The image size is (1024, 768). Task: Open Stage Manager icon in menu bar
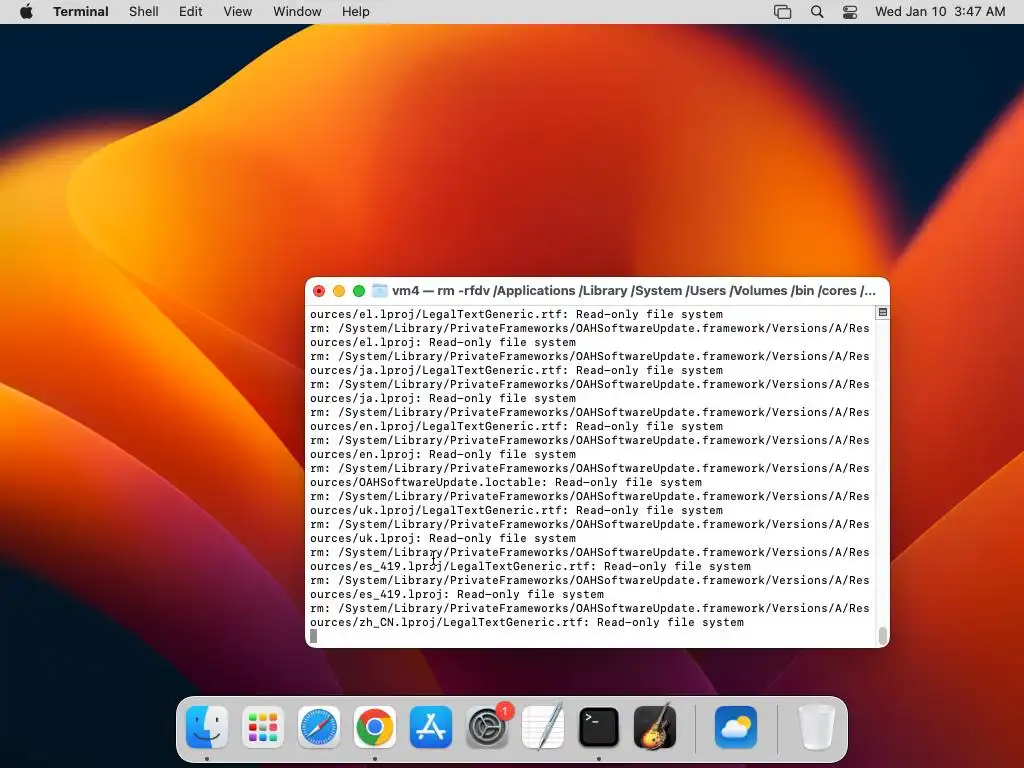(x=782, y=12)
